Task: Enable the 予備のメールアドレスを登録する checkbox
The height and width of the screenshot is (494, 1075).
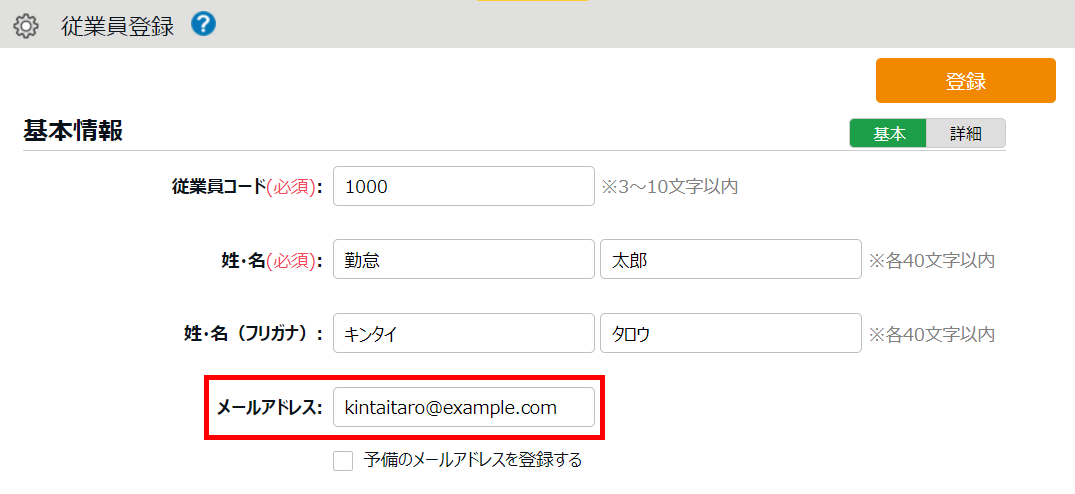Action: coord(343,461)
